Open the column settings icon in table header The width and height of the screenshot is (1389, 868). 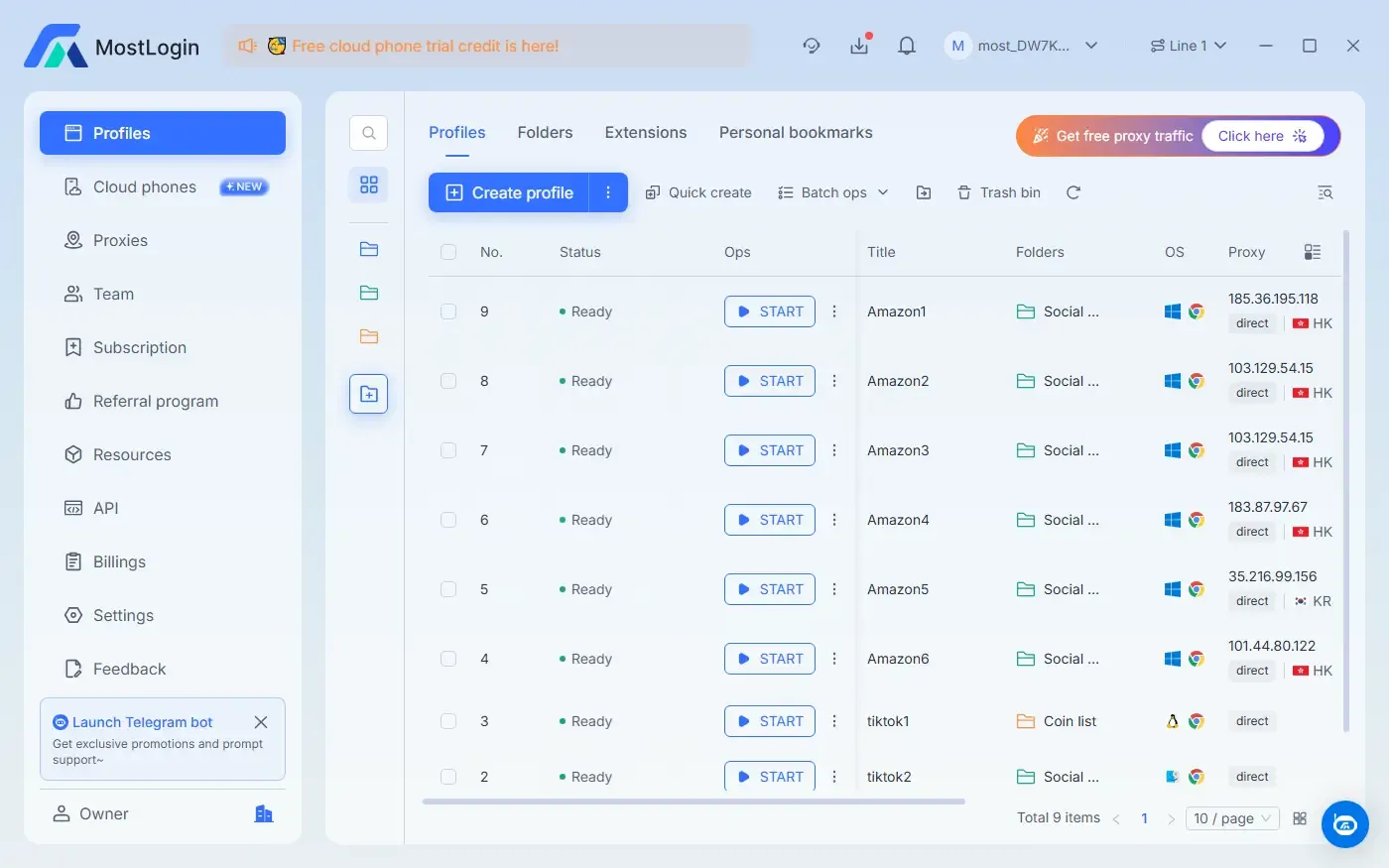(1312, 252)
